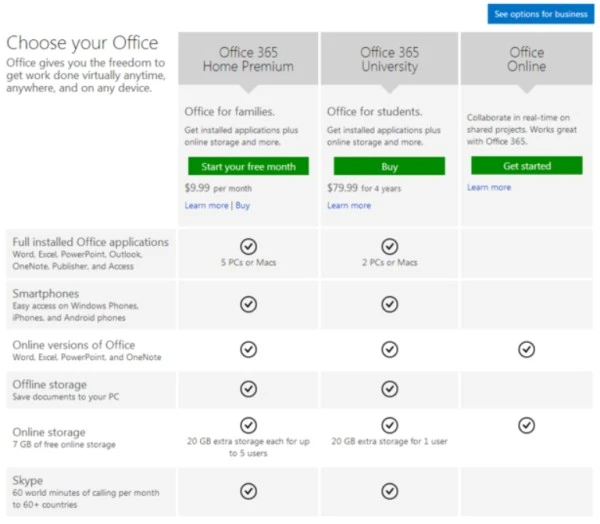Click the 'Online versions of Office' row title
The image size is (600, 524).
[73, 345]
